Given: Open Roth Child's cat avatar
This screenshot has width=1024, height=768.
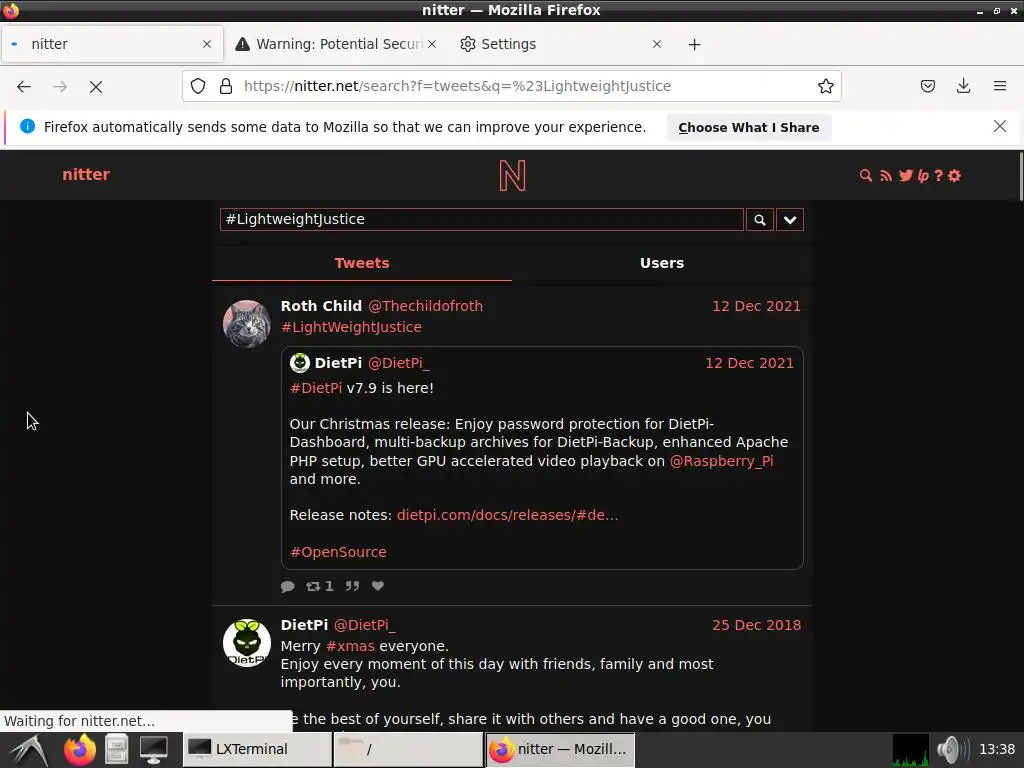Looking at the screenshot, I should (247, 323).
